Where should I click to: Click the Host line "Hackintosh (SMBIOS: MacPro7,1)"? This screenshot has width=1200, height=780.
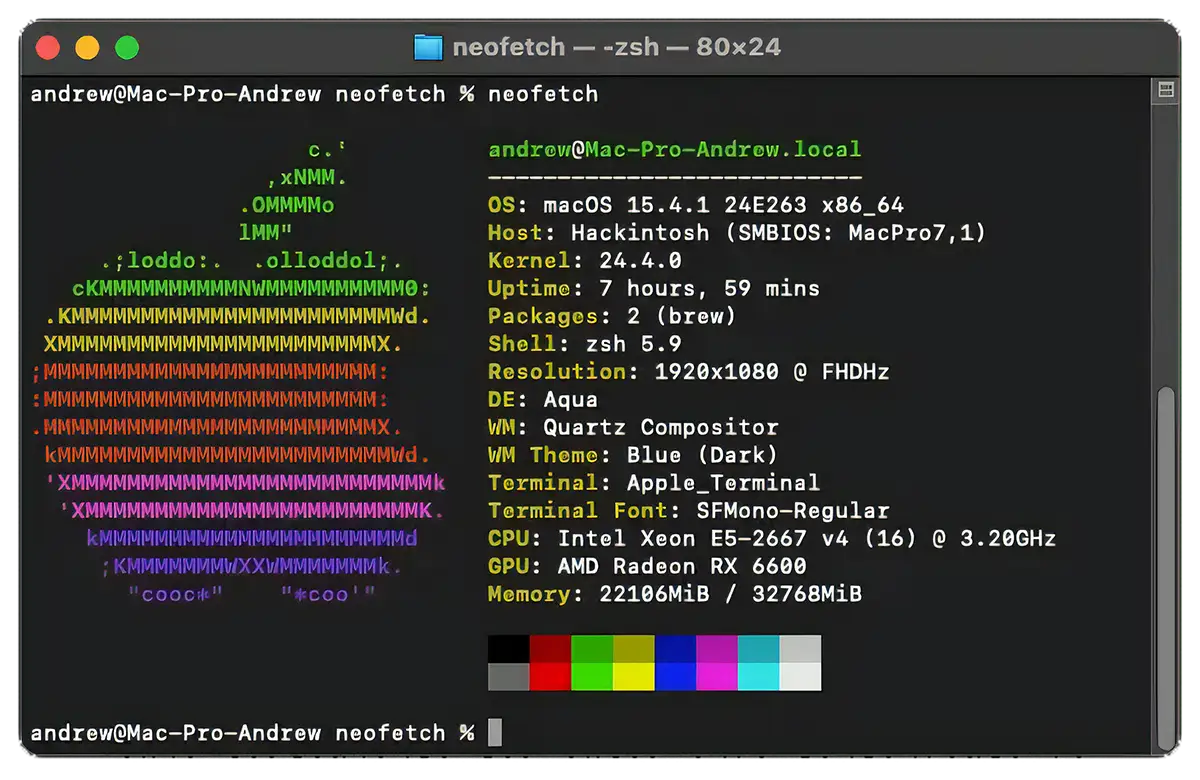tap(779, 233)
